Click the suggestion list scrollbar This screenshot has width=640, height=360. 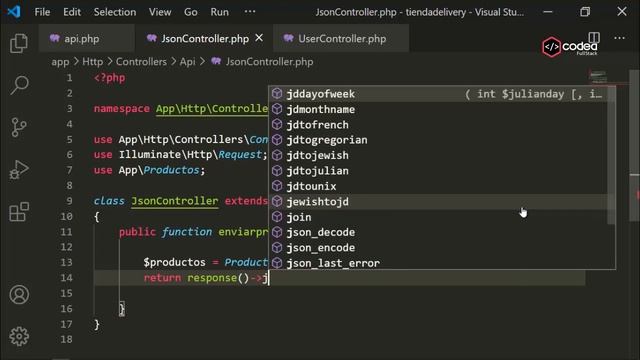point(611,155)
